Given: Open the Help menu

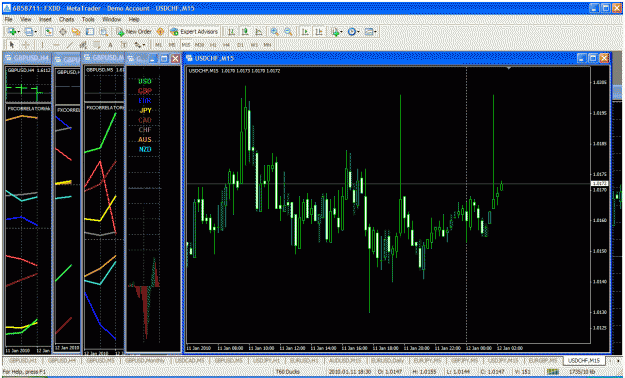Looking at the screenshot, I should [134, 19].
